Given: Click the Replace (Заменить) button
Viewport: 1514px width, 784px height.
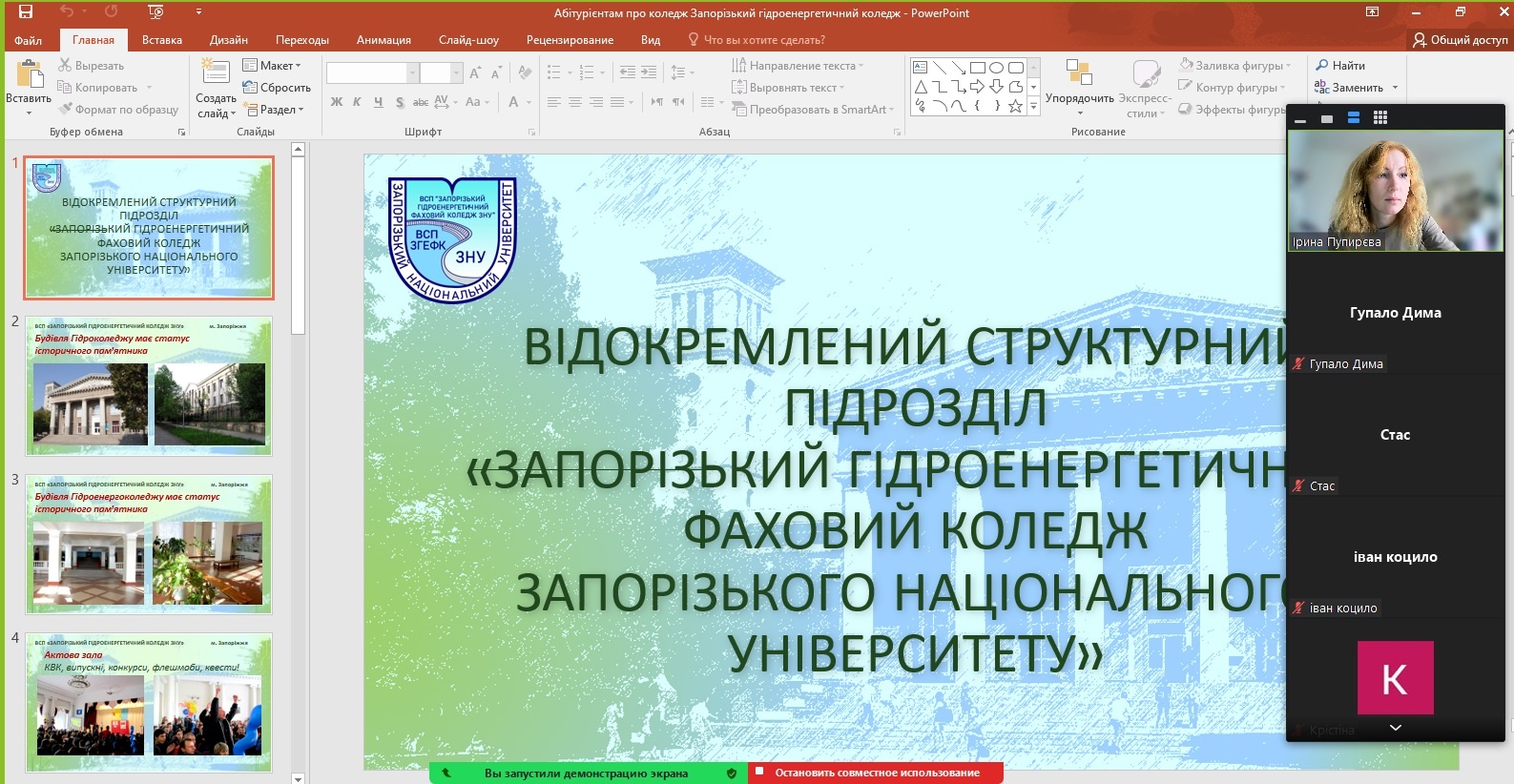Looking at the screenshot, I should click(1357, 87).
